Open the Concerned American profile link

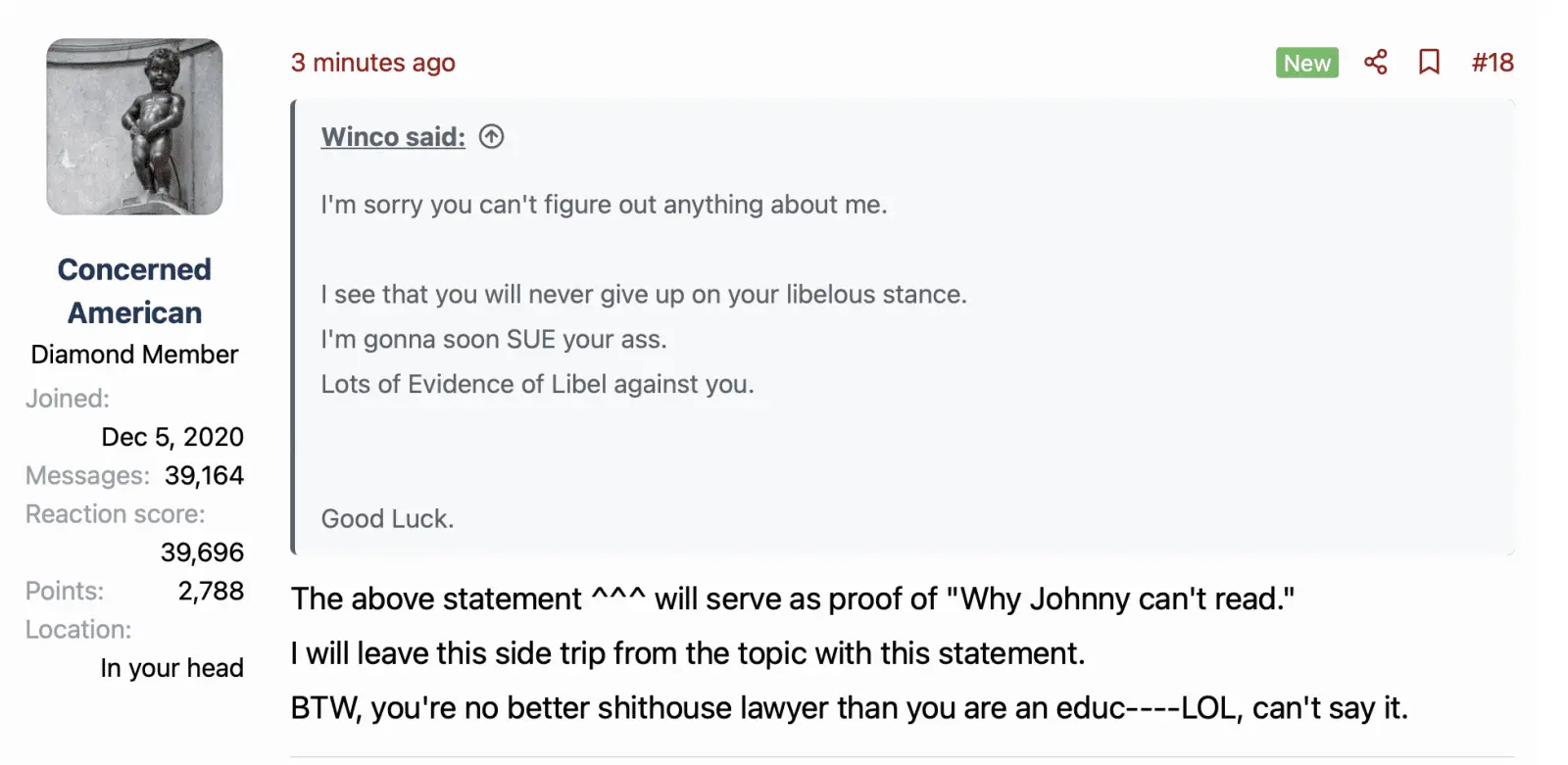(134, 291)
